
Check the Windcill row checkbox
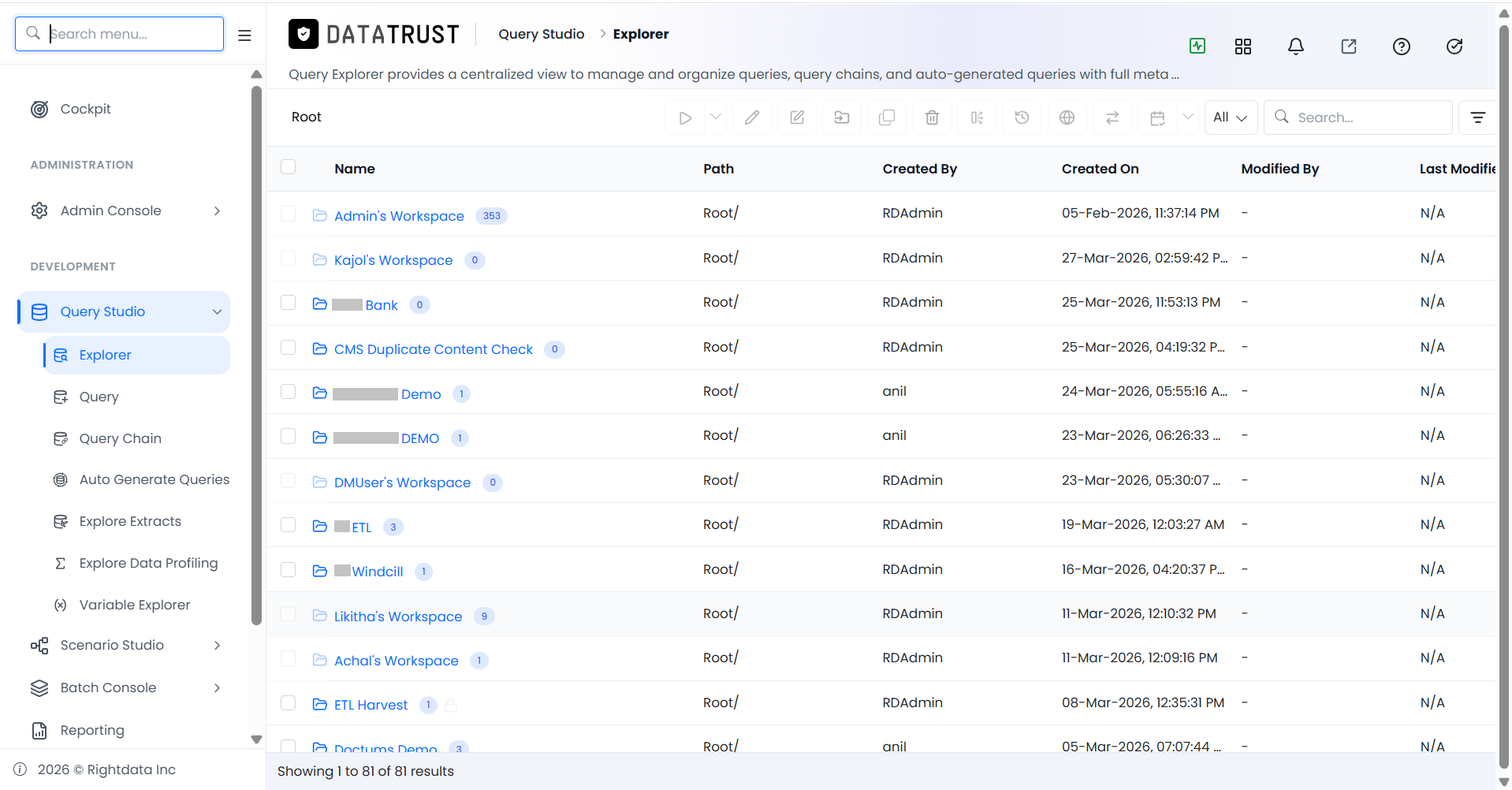click(x=289, y=570)
